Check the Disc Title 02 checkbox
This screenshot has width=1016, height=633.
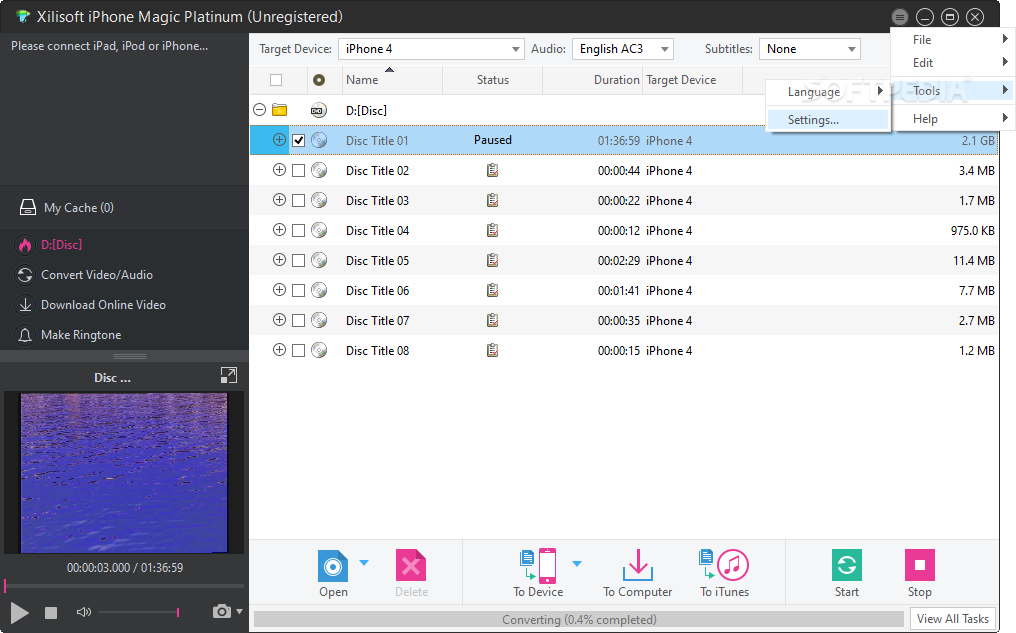(x=298, y=170)
